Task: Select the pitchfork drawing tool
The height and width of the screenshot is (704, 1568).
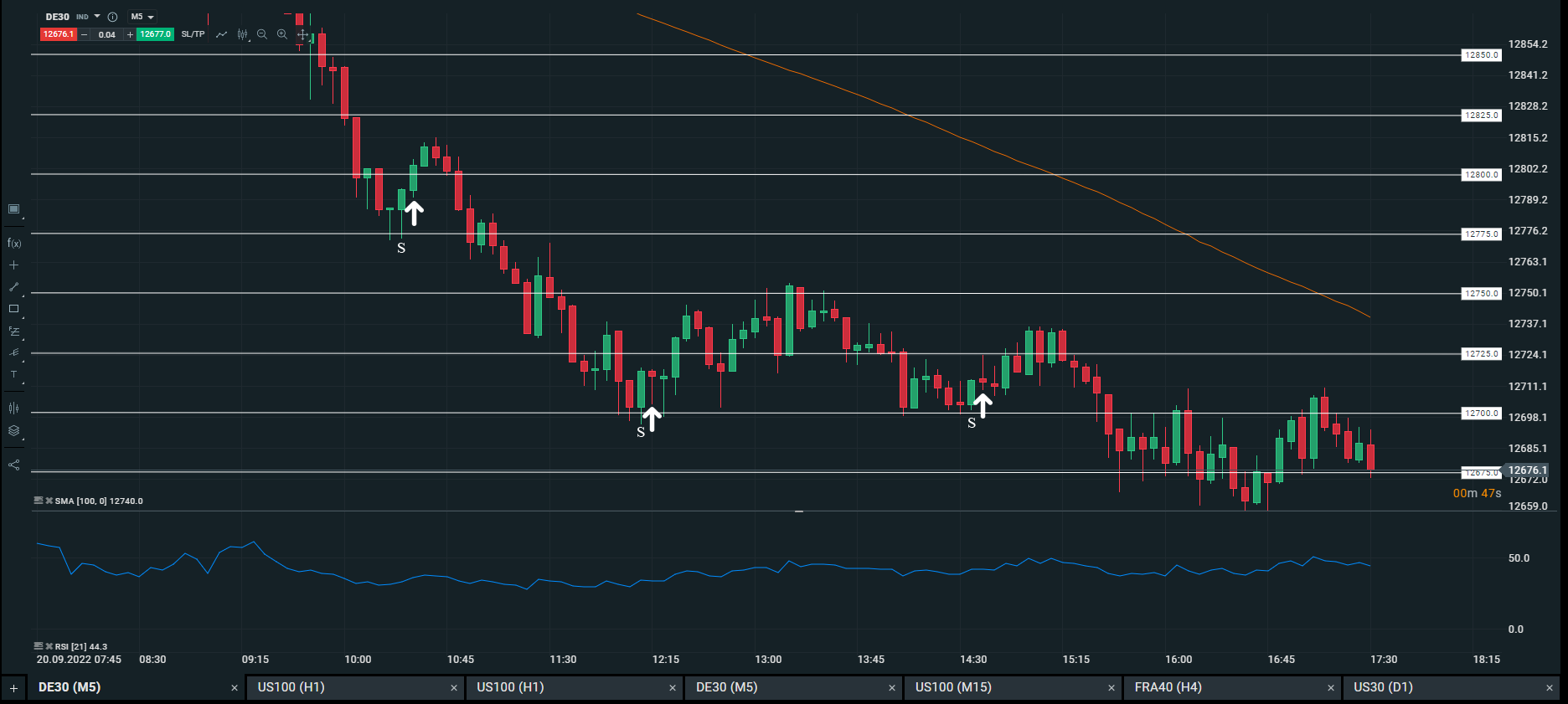Action: click(x=13, y=353)
